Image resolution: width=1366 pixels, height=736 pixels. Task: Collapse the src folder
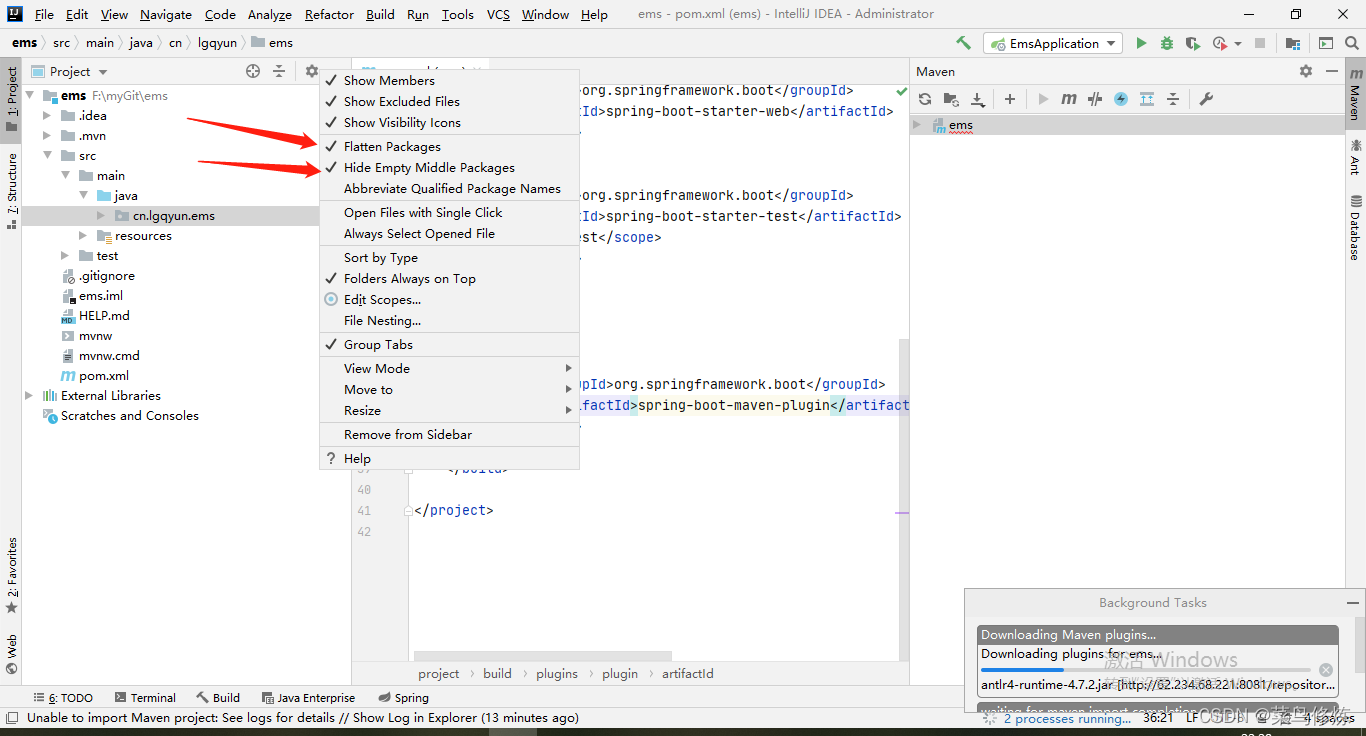(x=48, y=155)
